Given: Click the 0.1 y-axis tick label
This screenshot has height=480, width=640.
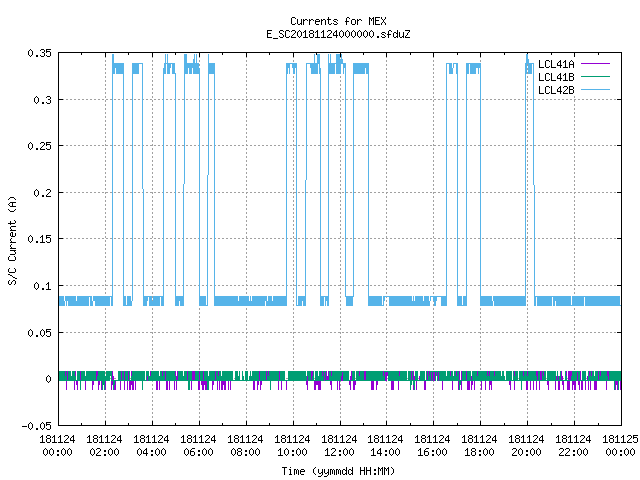Looking at the screenshot, I should point(42,286).
